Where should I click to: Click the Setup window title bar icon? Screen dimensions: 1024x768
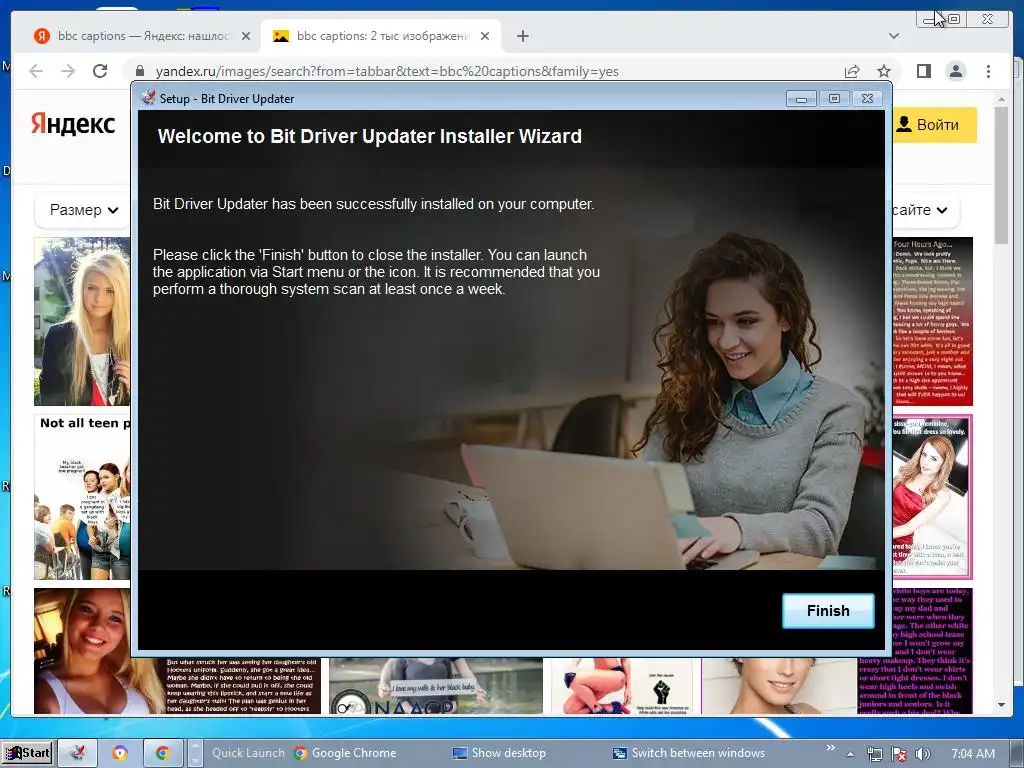(x=148, y=98)
